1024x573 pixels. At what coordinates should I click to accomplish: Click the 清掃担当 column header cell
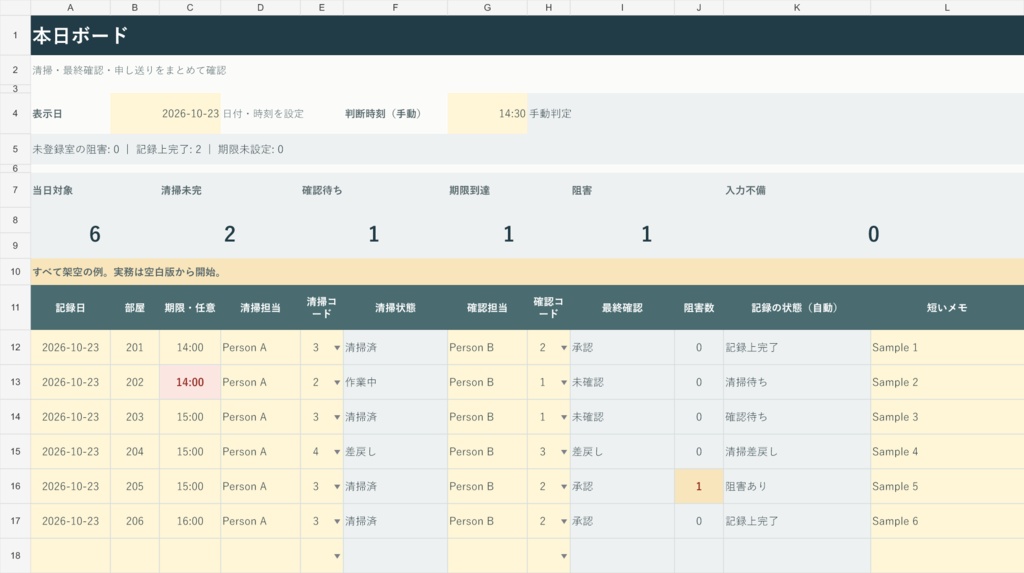(261, 308)
